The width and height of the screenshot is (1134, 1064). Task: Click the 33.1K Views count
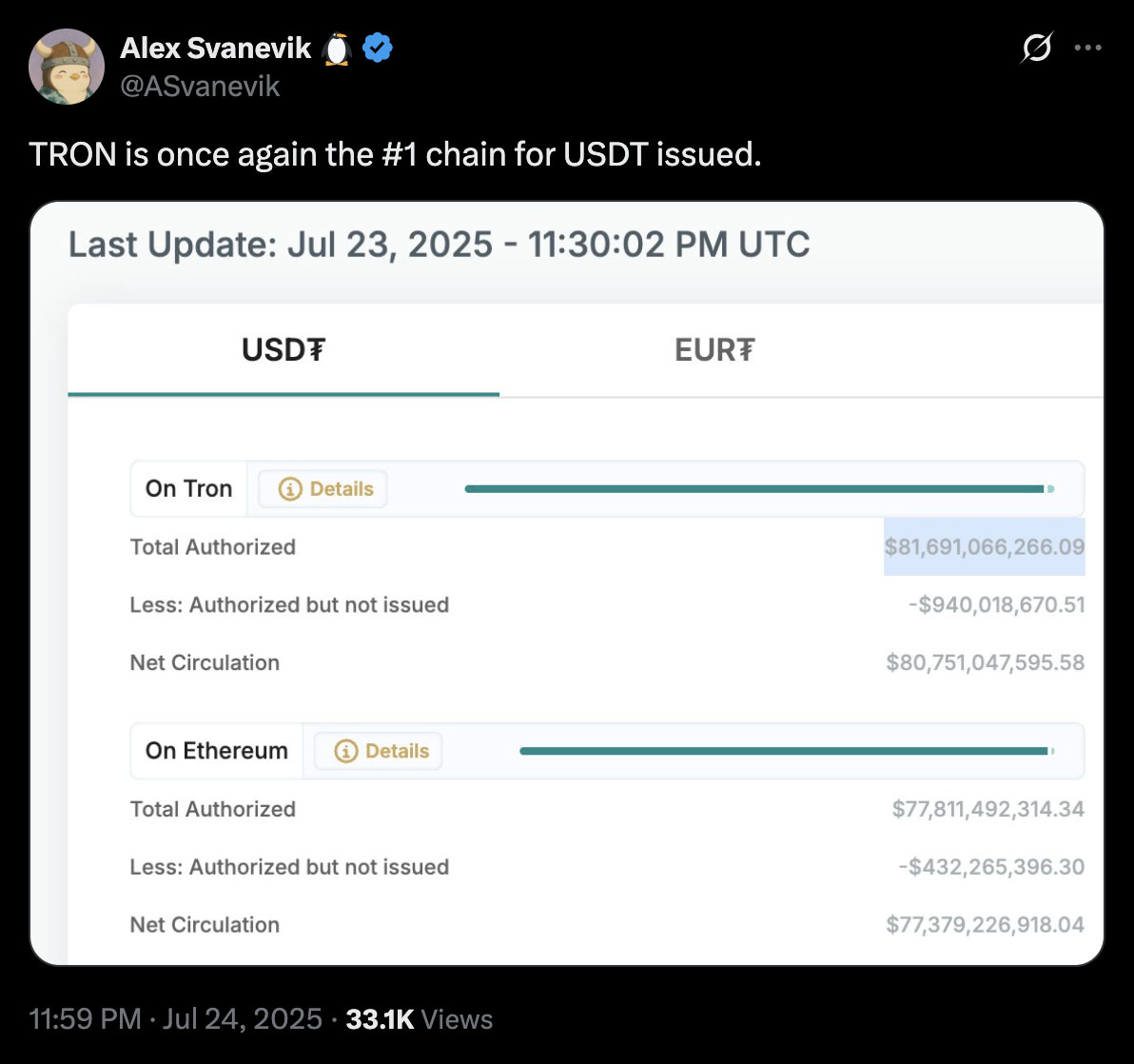click(x=419, y=1019)
